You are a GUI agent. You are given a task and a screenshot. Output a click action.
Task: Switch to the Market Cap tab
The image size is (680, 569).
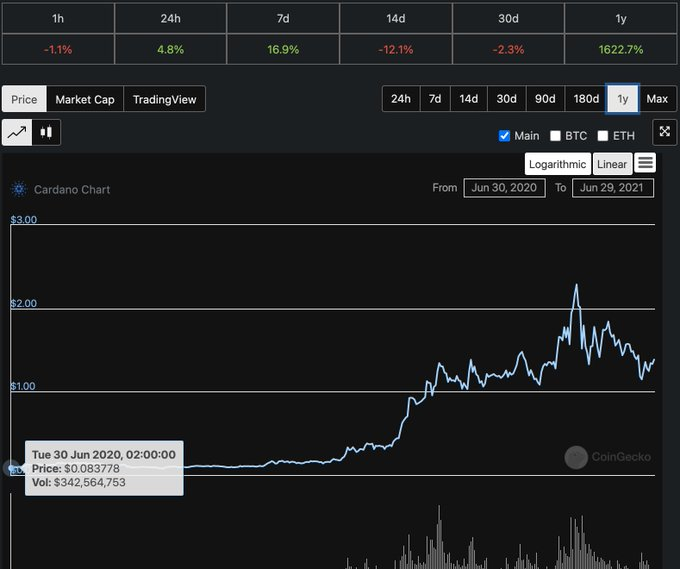click(85, 99)
